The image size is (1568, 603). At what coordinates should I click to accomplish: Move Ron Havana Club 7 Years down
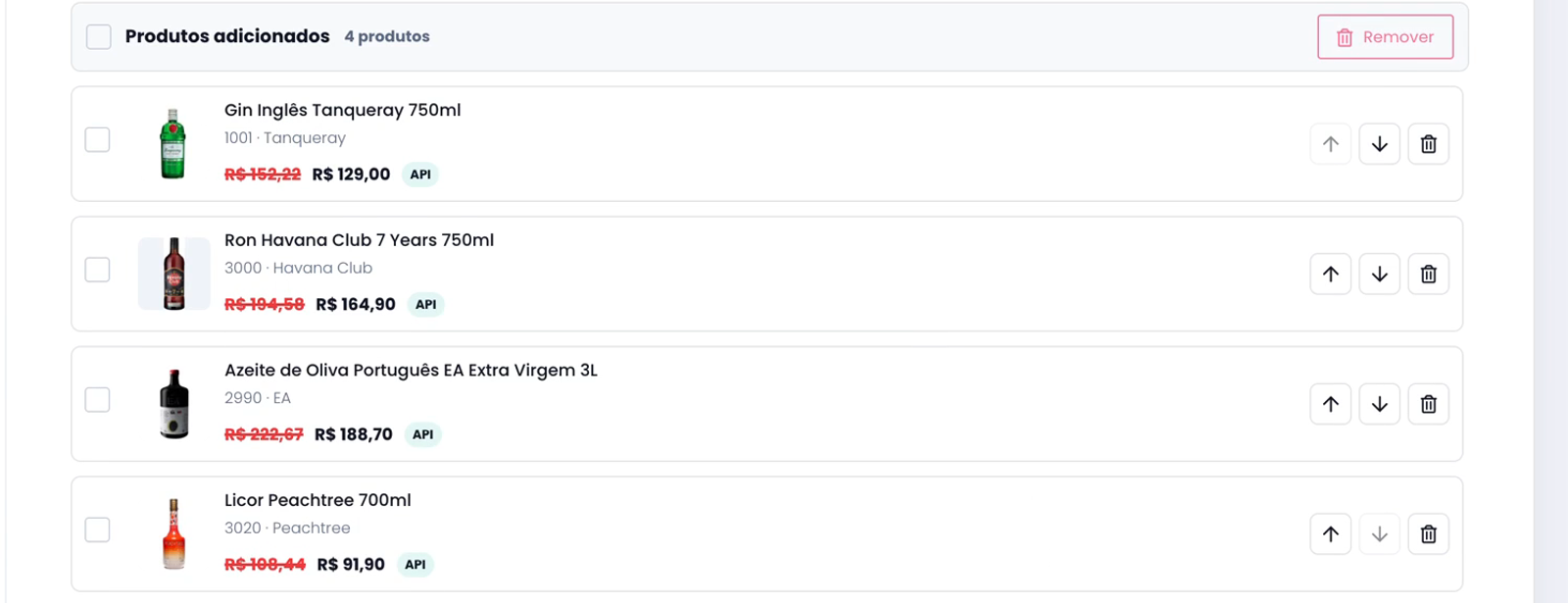tap(1379, 274)
